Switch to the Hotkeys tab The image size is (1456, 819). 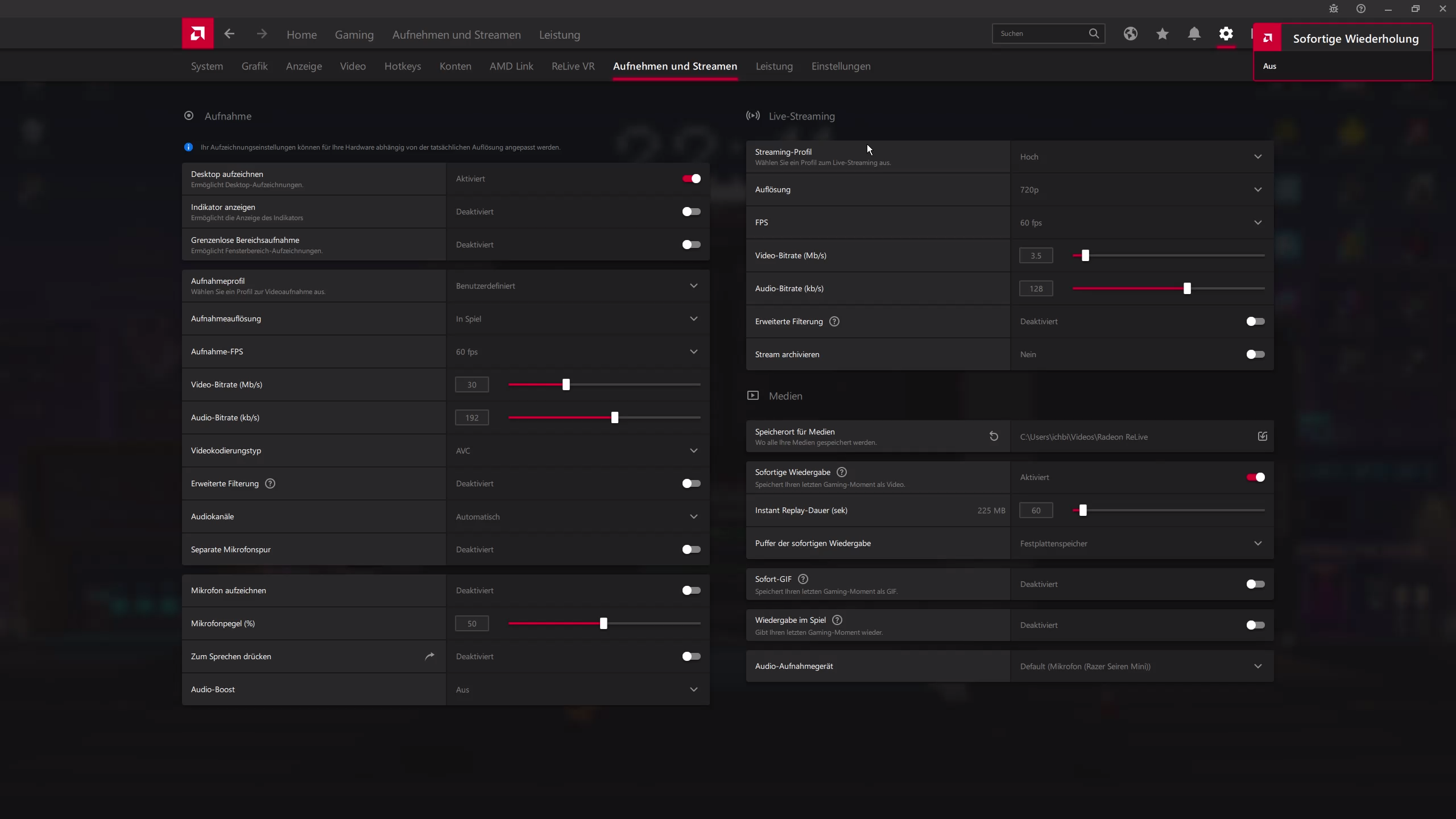coord(402,67)
